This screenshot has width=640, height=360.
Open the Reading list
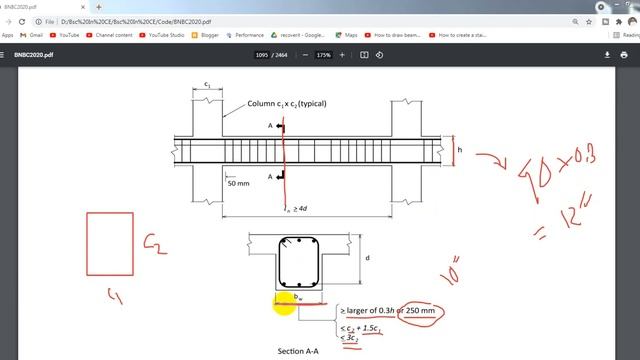(x=627, y=35)
